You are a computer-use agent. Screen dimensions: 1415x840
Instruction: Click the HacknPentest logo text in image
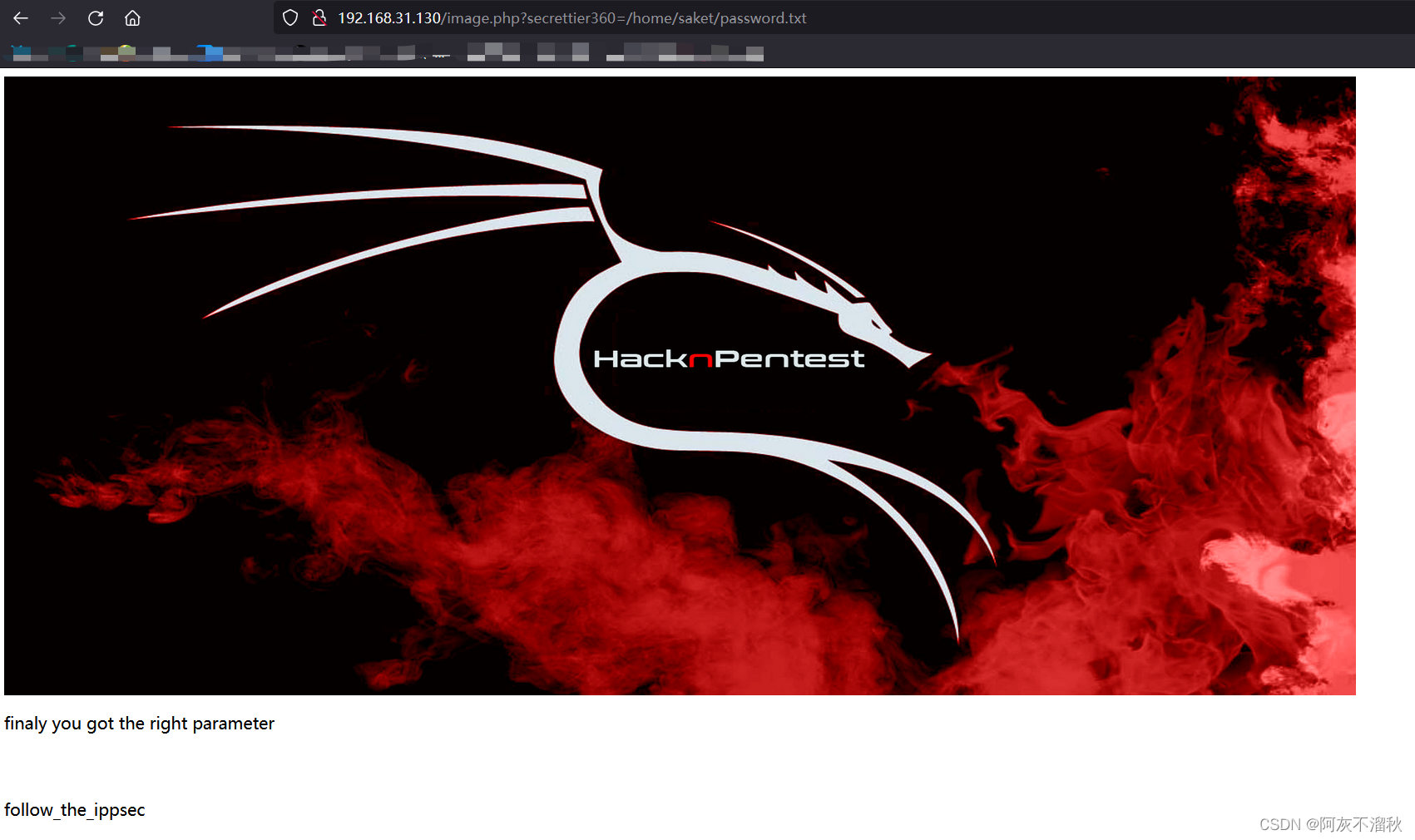click(x=729, y=358)
